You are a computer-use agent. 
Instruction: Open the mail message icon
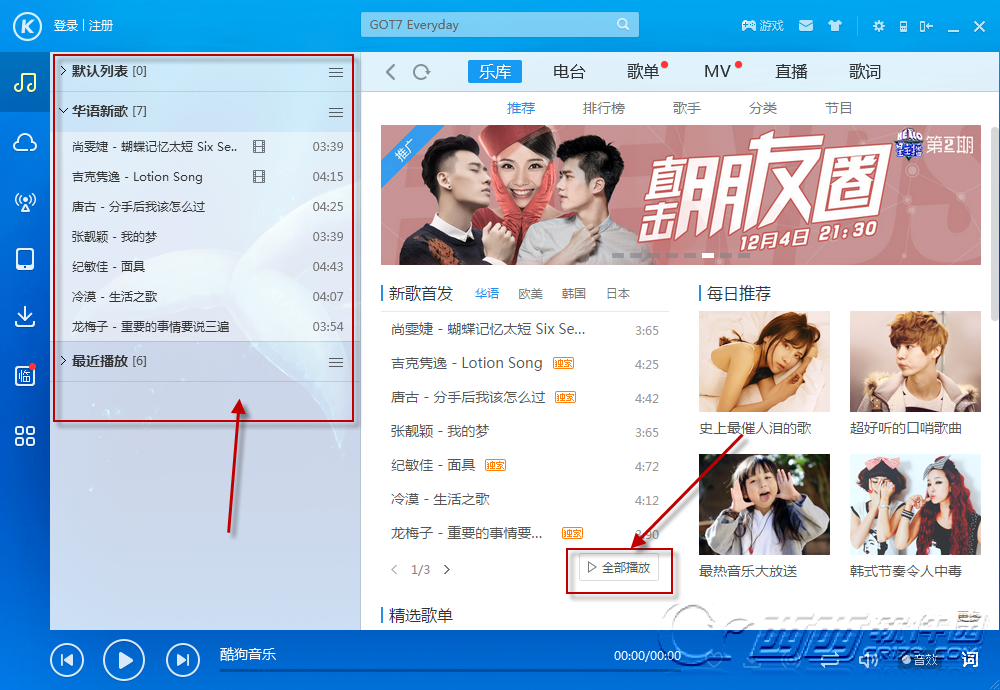(x=806, y=26)
